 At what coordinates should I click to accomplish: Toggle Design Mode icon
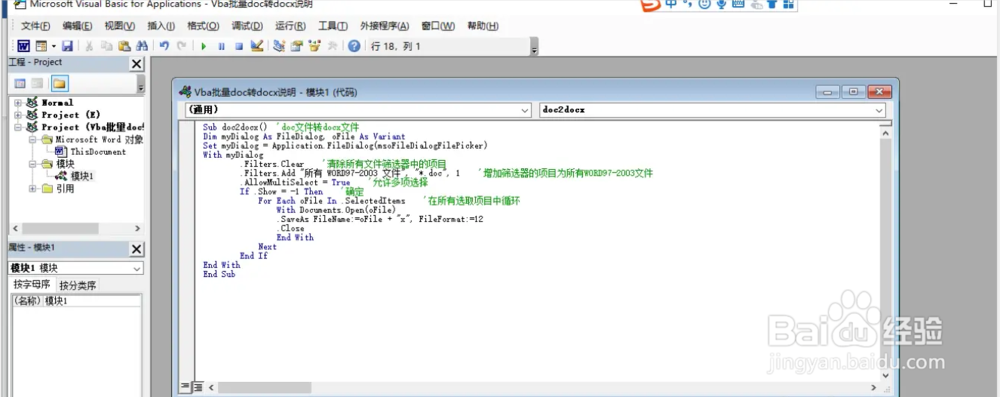click(257, 46)
